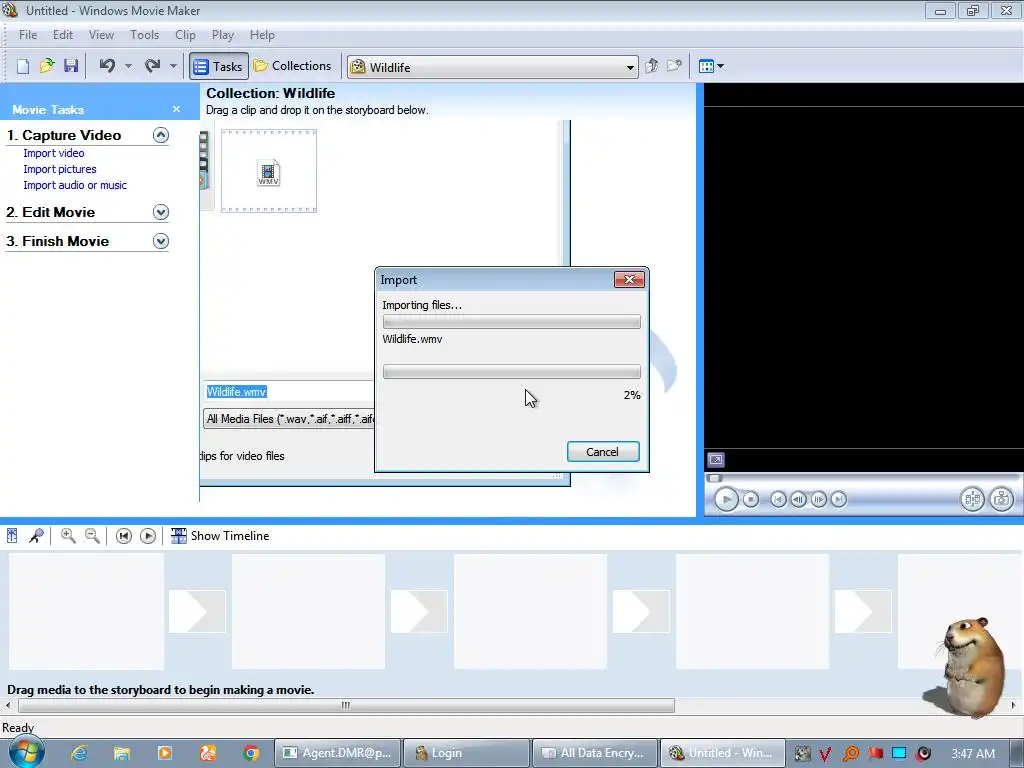Viewport: 1024px width, 768px height.
Task: Click the Narrate Timeline microphone icon
Action: click(37, 536)
